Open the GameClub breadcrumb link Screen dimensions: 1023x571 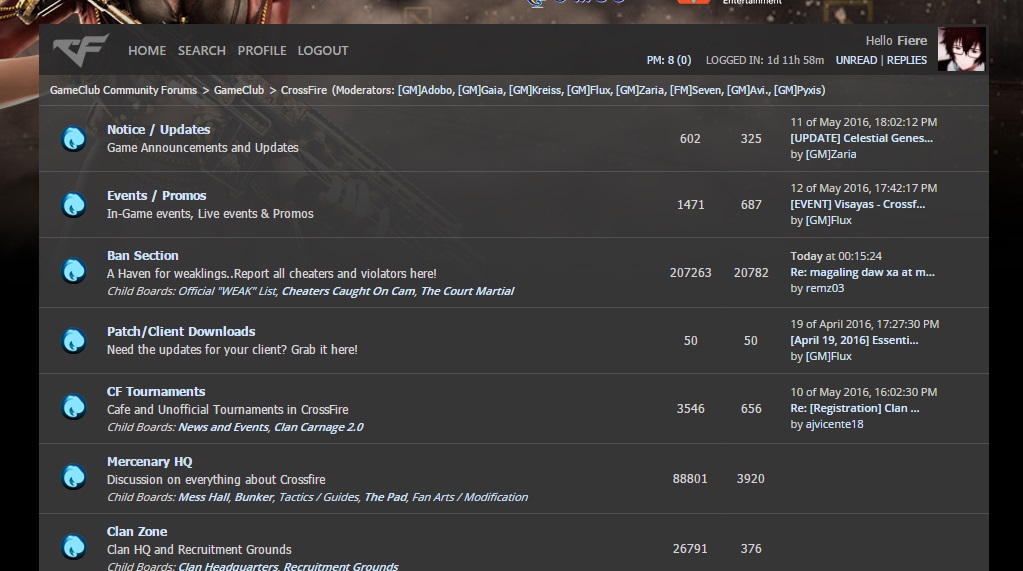[239, 90]
